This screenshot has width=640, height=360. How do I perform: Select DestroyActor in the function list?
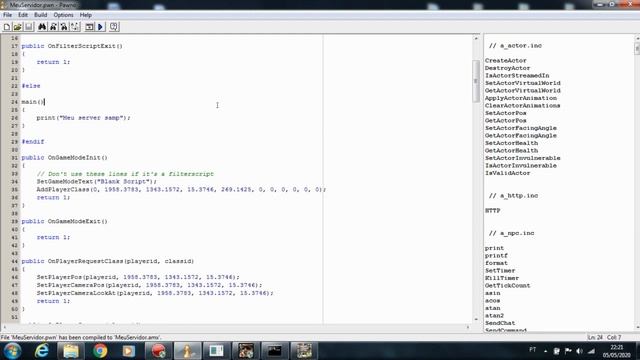507,68
